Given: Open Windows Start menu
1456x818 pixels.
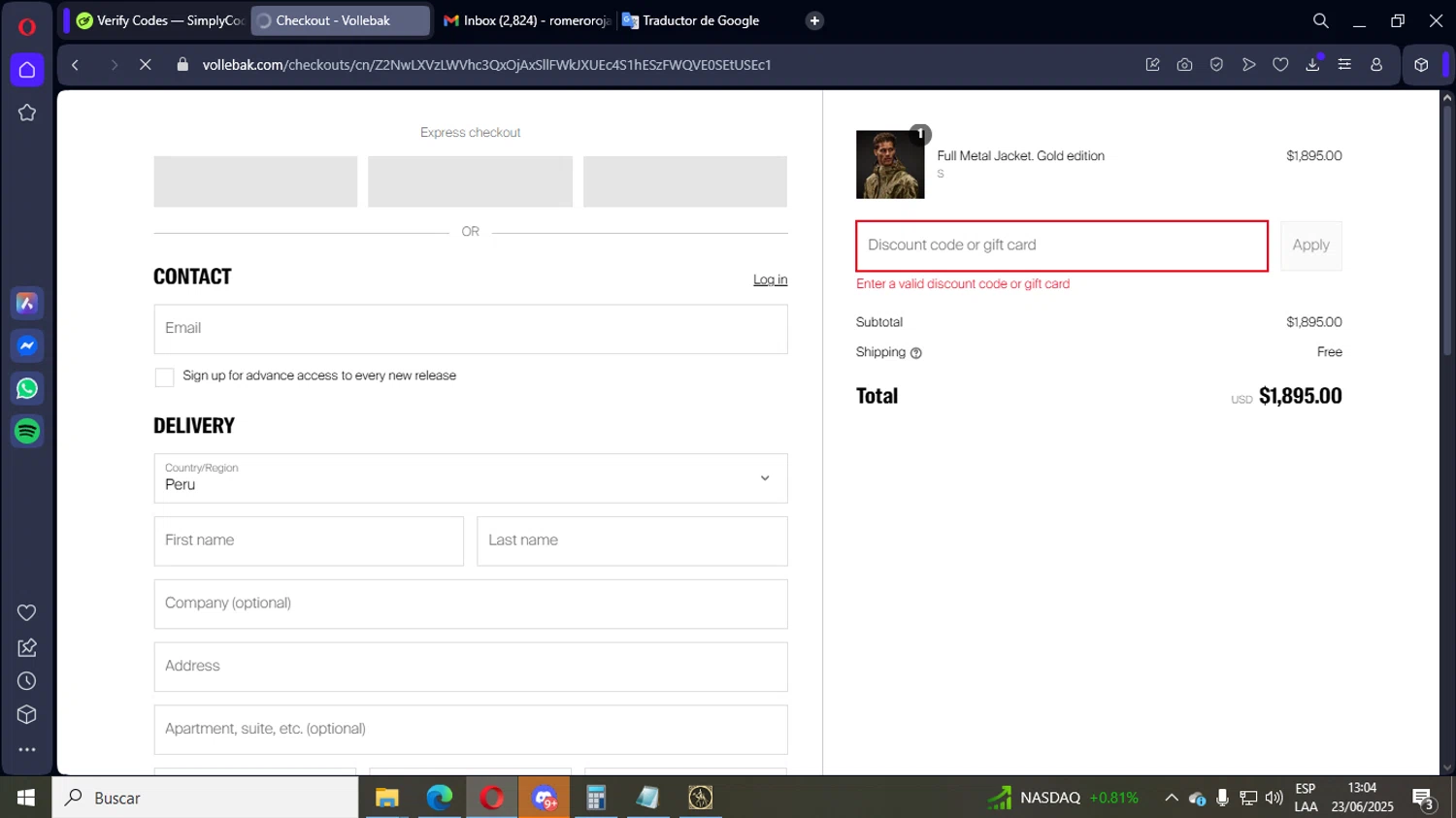Looking at the screenshot, I should pos(26,798).
